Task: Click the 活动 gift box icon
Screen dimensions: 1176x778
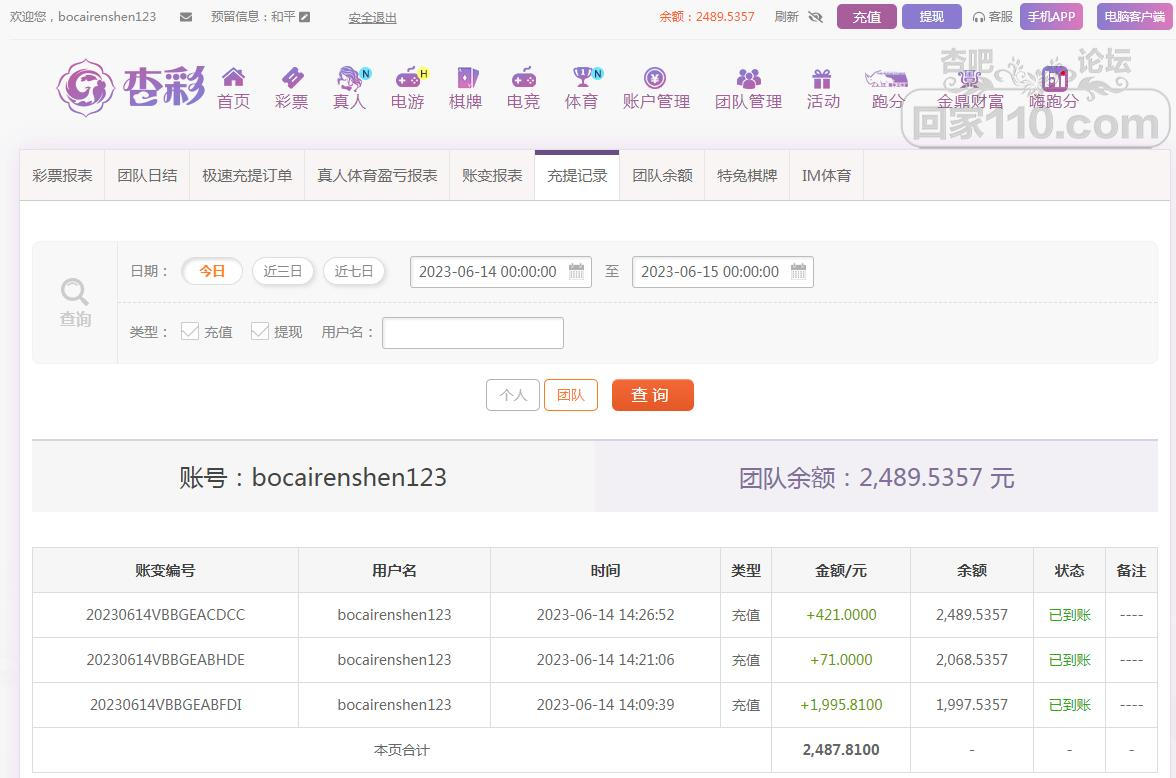Action: click(x=822, y=79)
